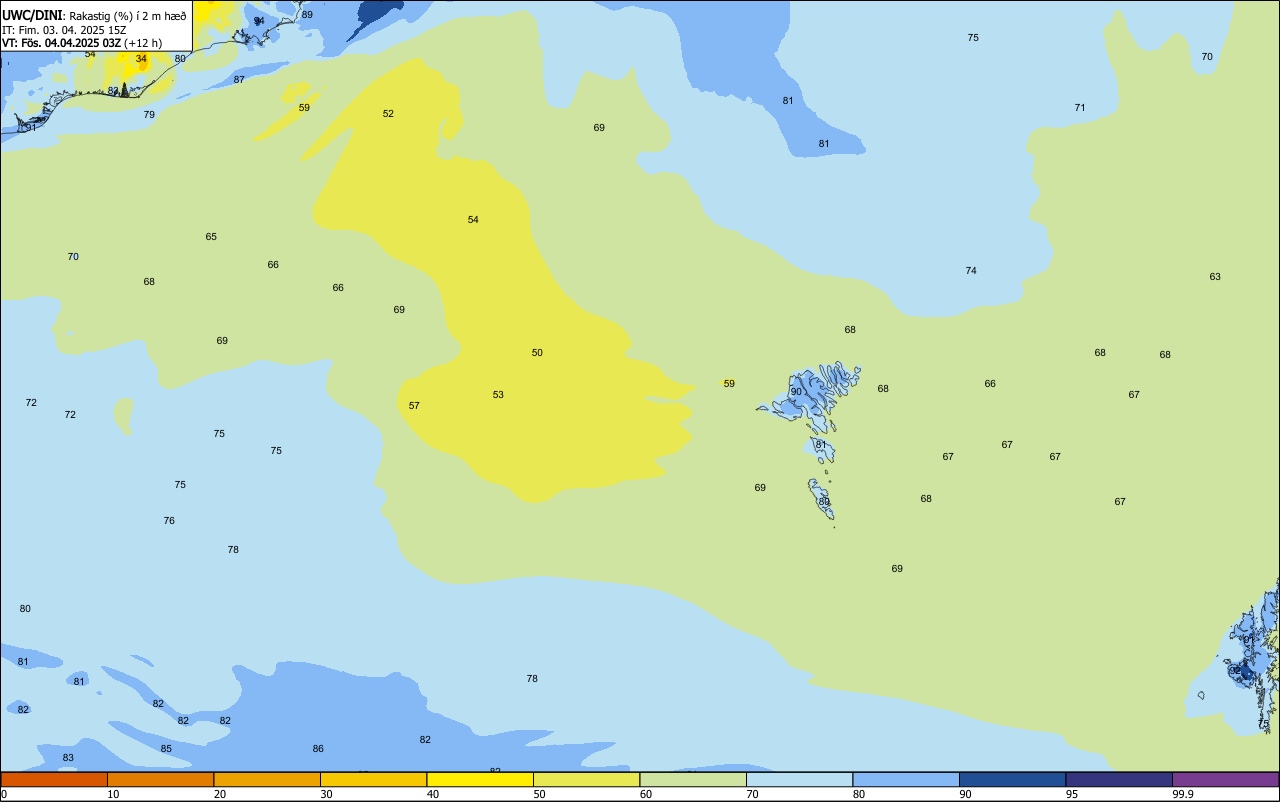Click the humidity value 83
1280x802 pixels.
point(68,758)
